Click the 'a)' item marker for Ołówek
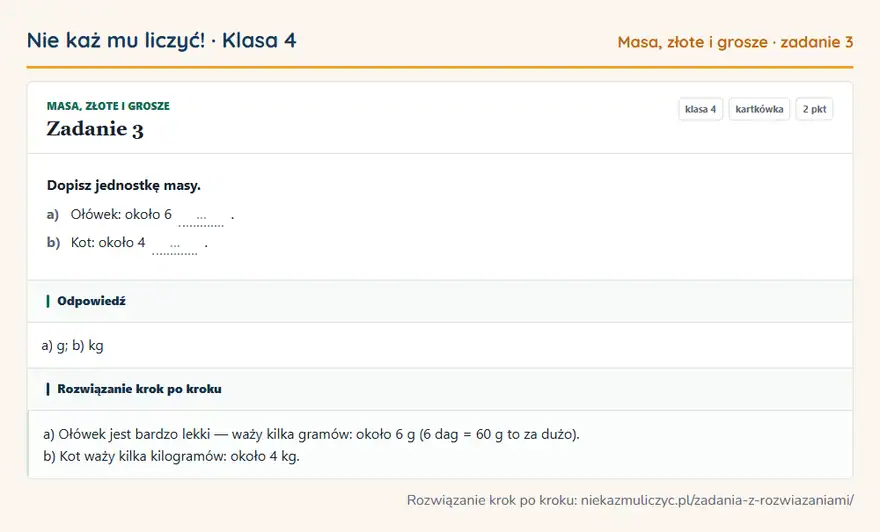 pyautogui.click(x=53, y=214)
